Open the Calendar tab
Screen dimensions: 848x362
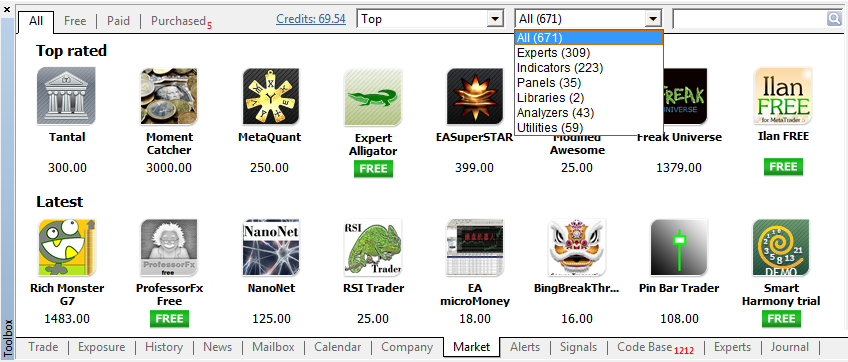point(337,347)
